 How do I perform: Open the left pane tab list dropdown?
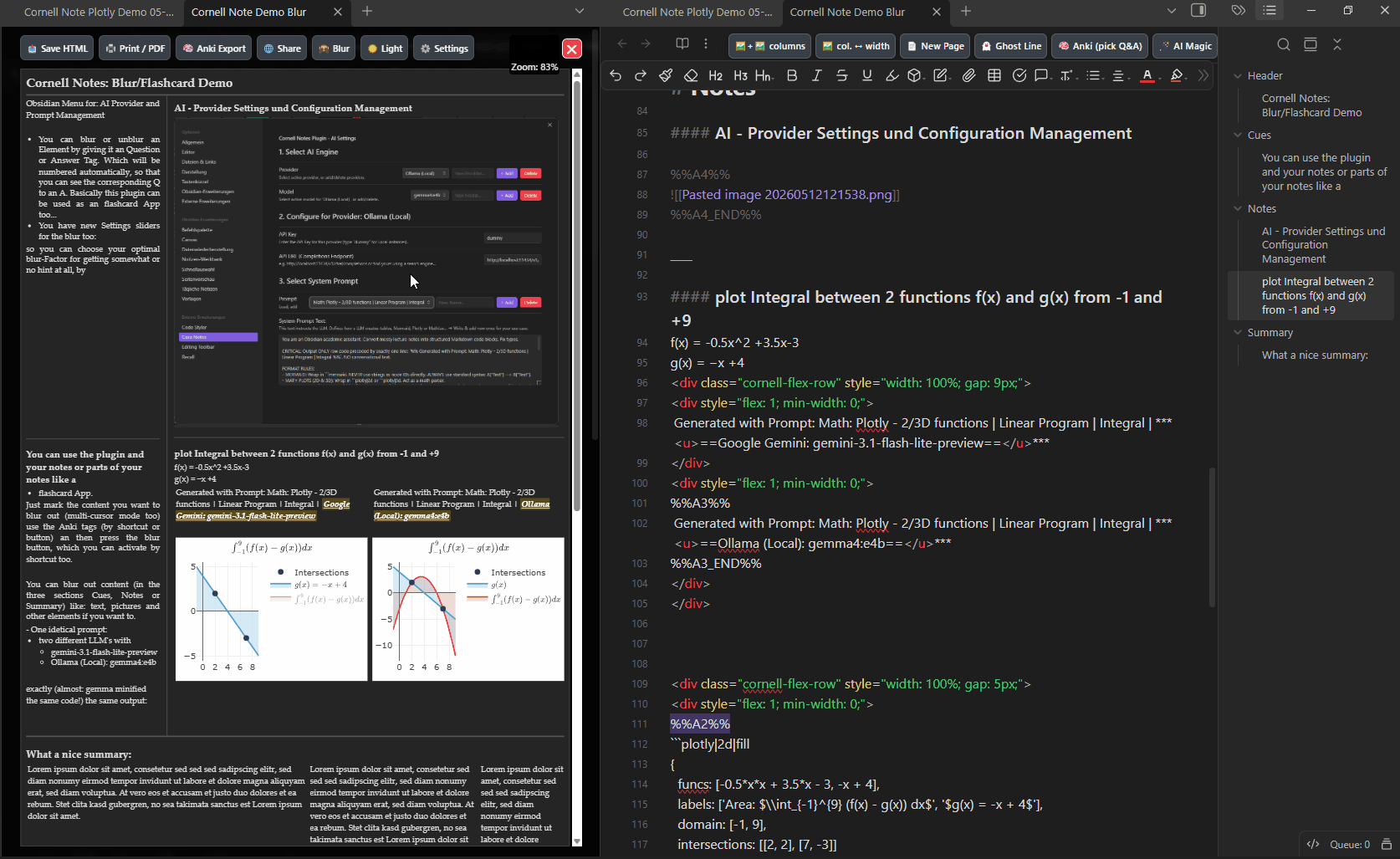(x=580, y=11)
